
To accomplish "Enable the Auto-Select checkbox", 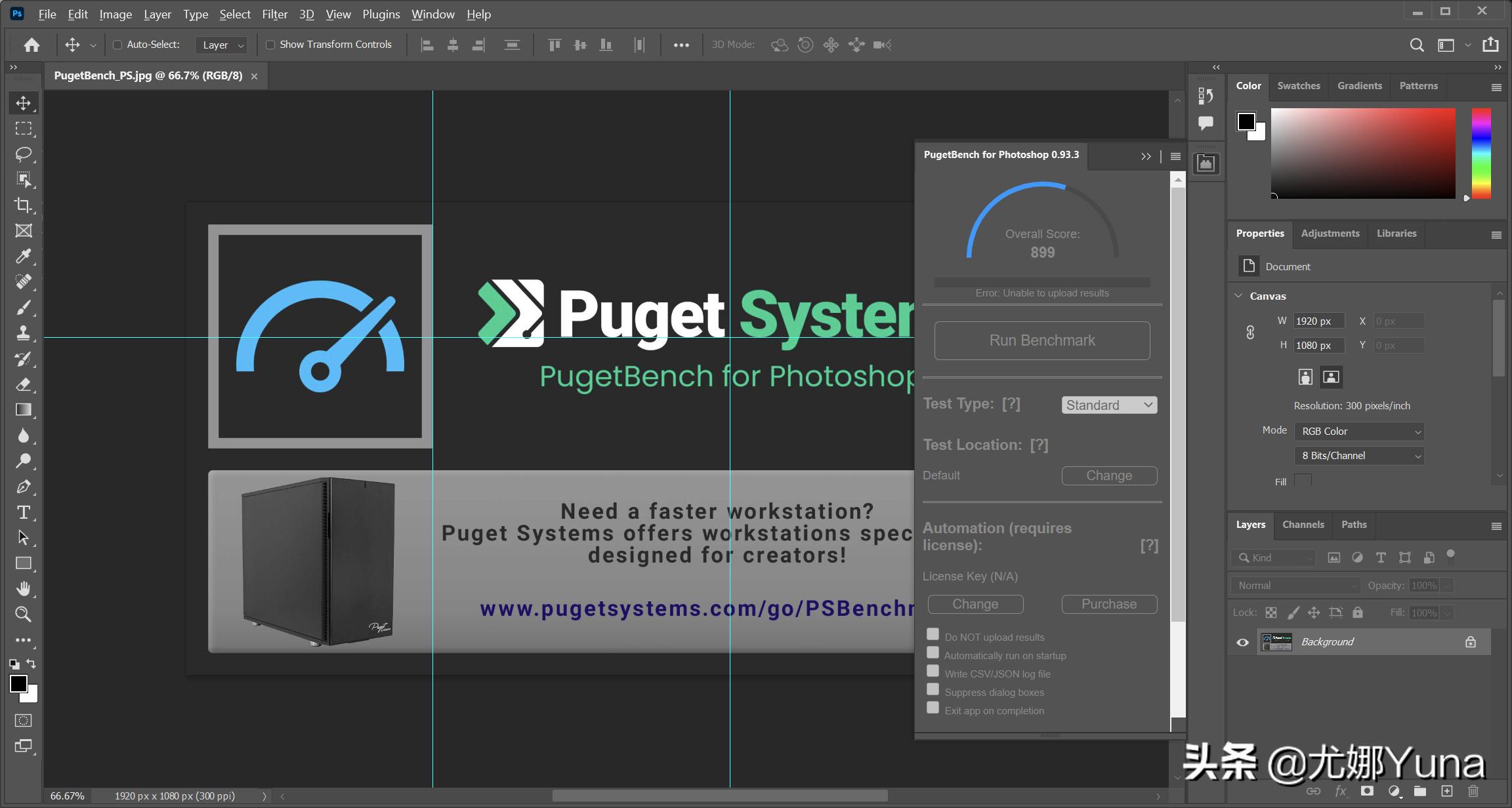I will [117, 45].
